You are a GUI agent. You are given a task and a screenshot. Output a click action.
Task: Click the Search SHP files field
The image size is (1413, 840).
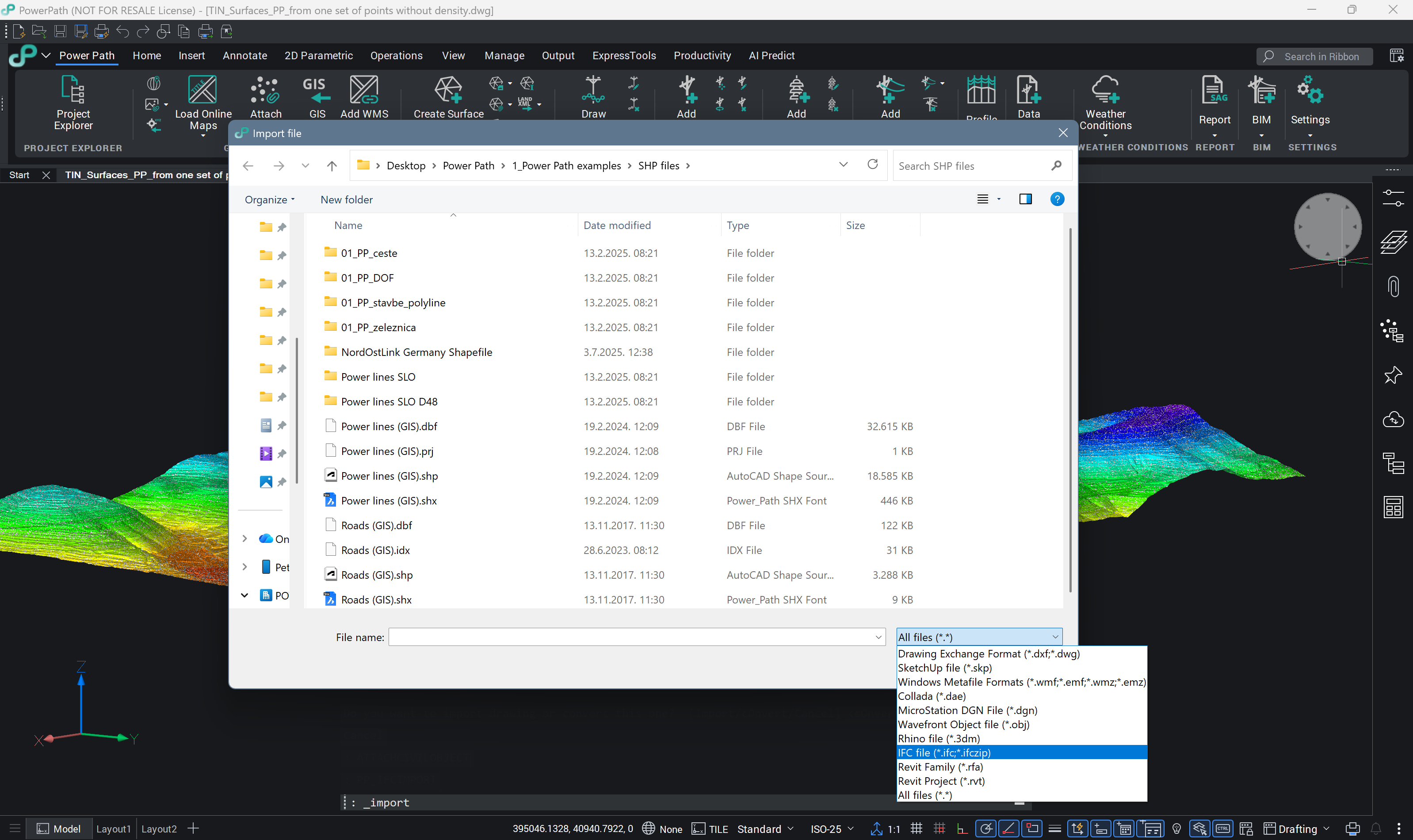[970, 166]
